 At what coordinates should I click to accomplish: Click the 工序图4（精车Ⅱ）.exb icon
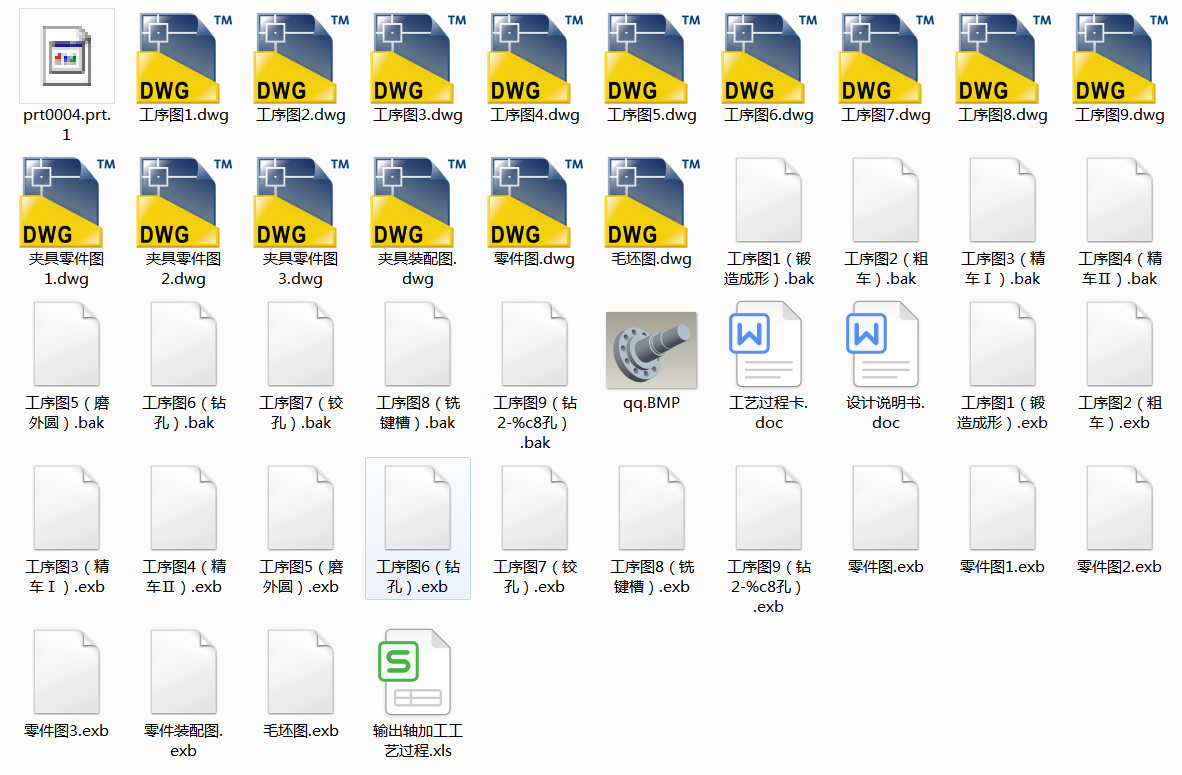click(x=184, y=507)
